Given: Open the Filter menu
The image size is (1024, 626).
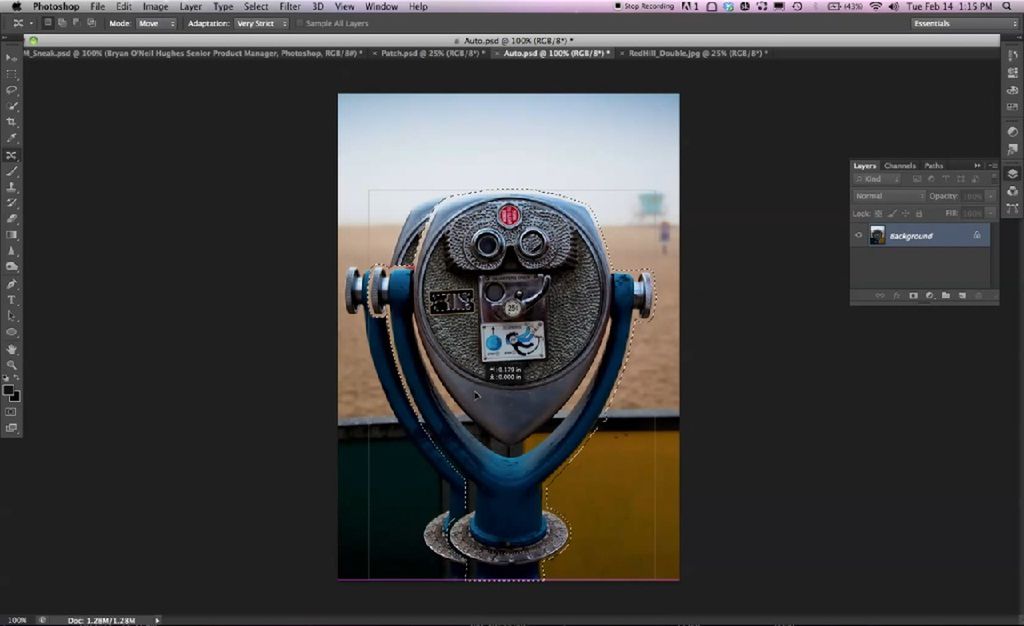Looking at the screenshot, I should (289, 7).
